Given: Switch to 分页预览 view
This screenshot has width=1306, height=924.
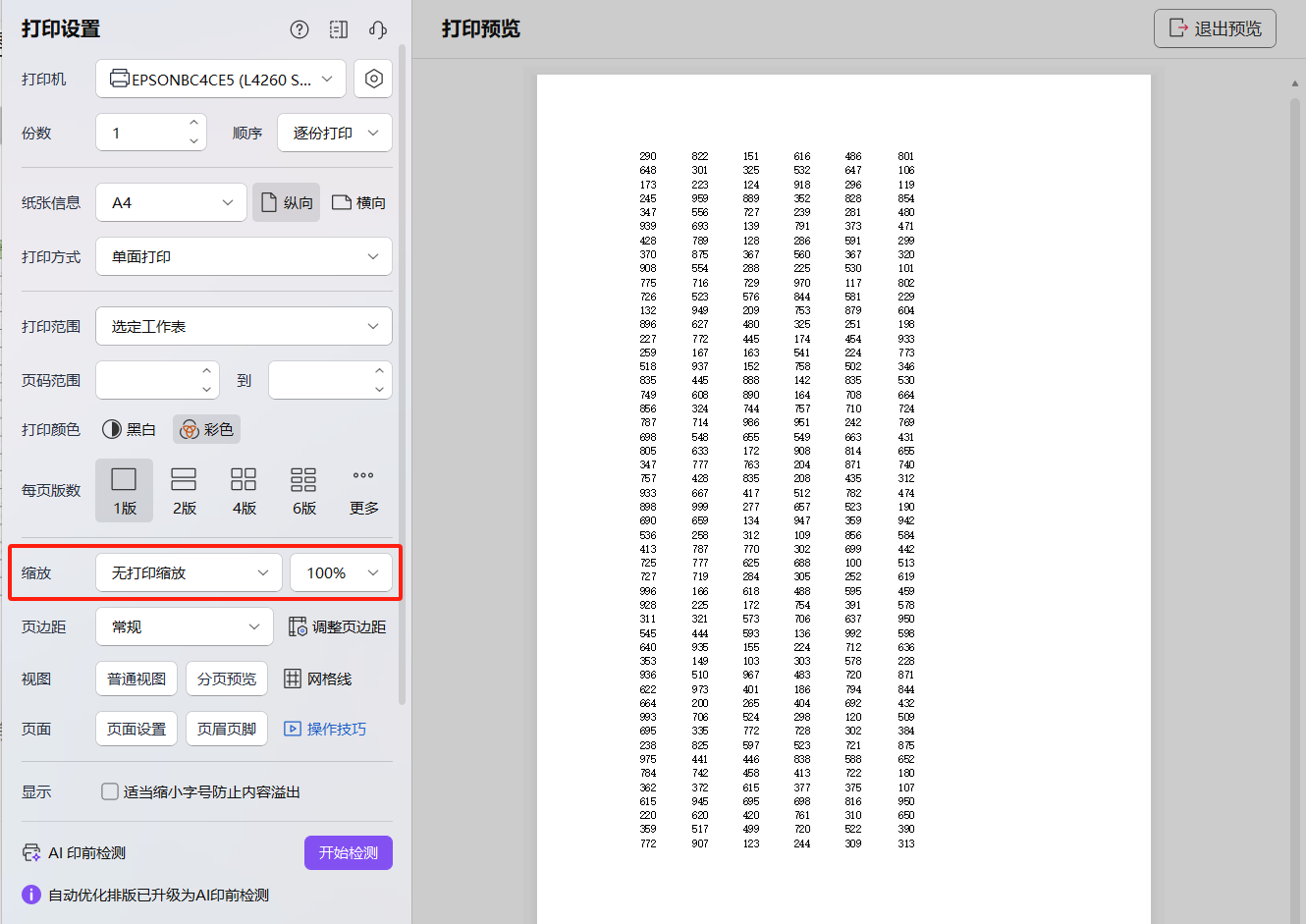Looking at the screenshot, I should coord(227,679).
